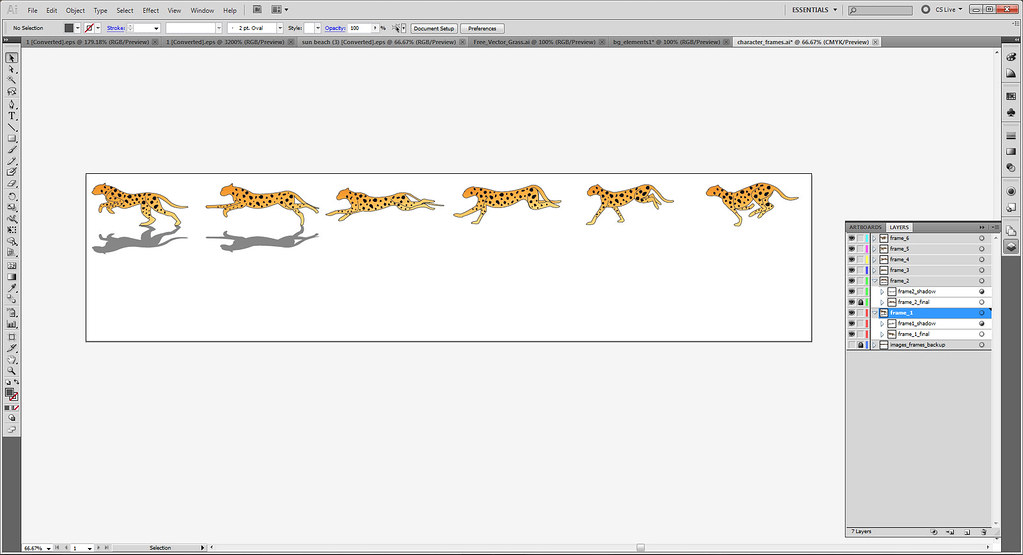Hide the frame_4 layer
Image resolution: width=1023 pixels, height=555 pixels.
tap(851, 260)
